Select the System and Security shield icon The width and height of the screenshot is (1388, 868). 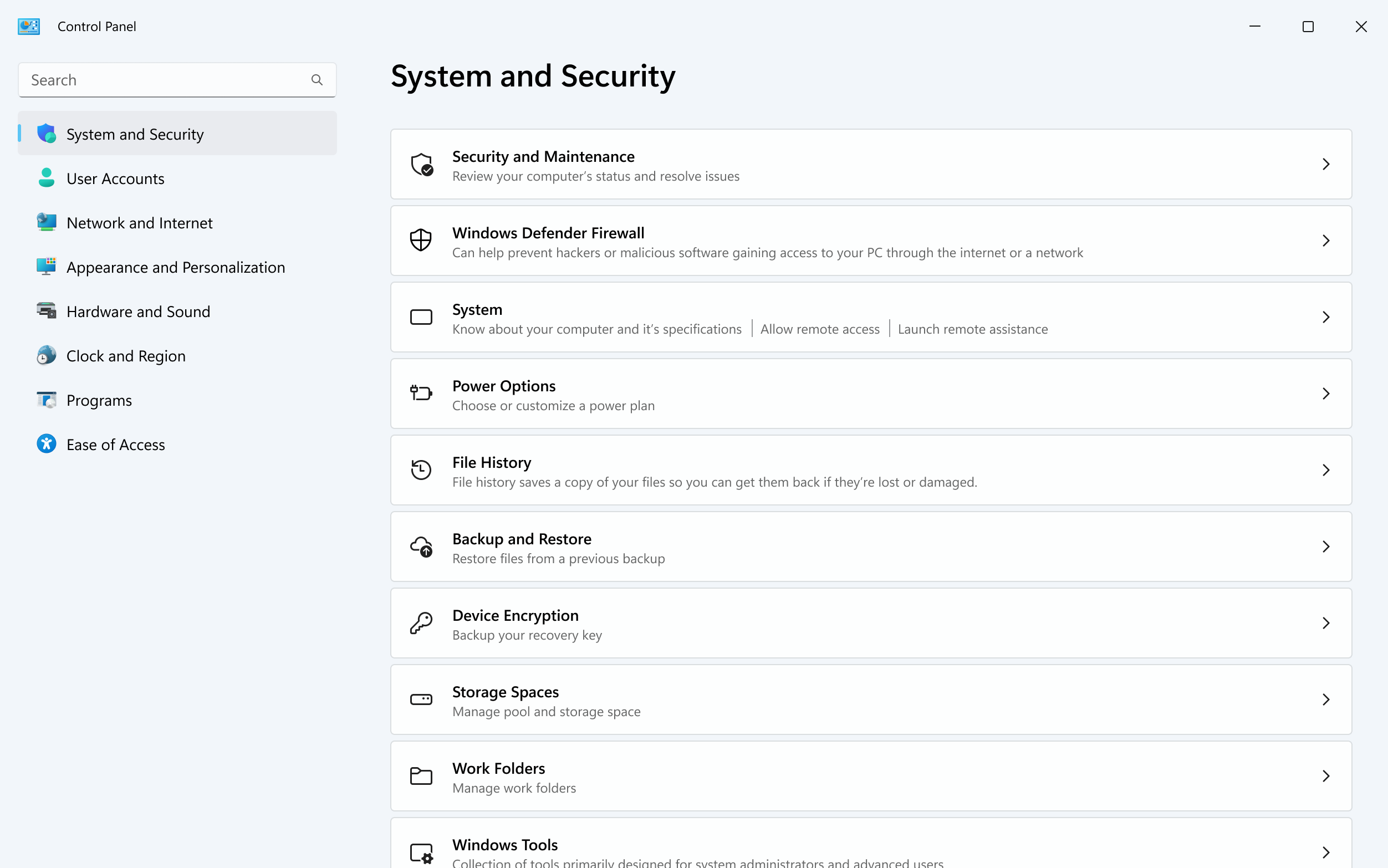pos(46,133)
